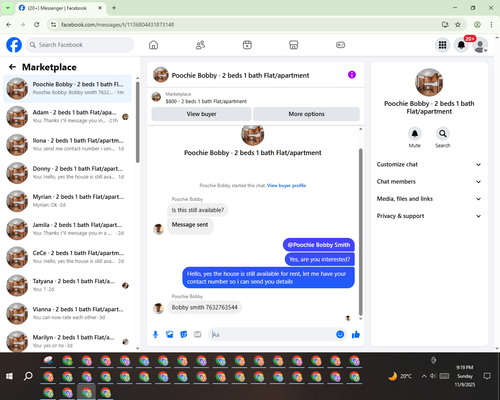The image size is (500, 400).
Task: Search in conversation via magnifier icon
Action: click(x=443, y=134)
